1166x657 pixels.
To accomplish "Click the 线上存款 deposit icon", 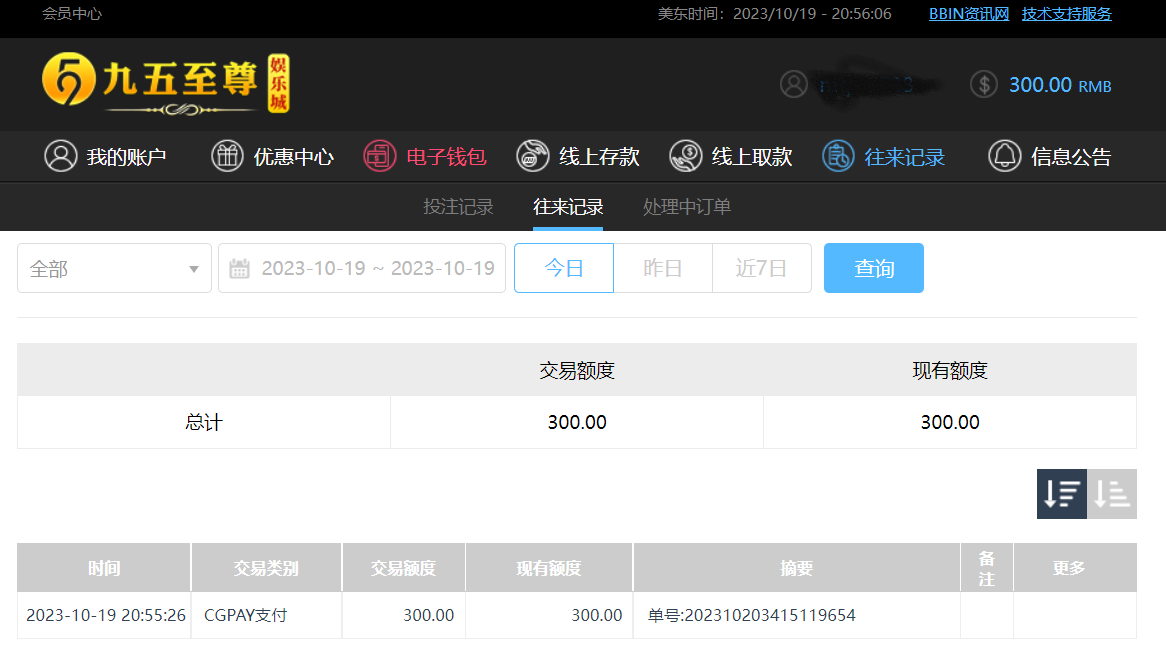I will point(532,156).
